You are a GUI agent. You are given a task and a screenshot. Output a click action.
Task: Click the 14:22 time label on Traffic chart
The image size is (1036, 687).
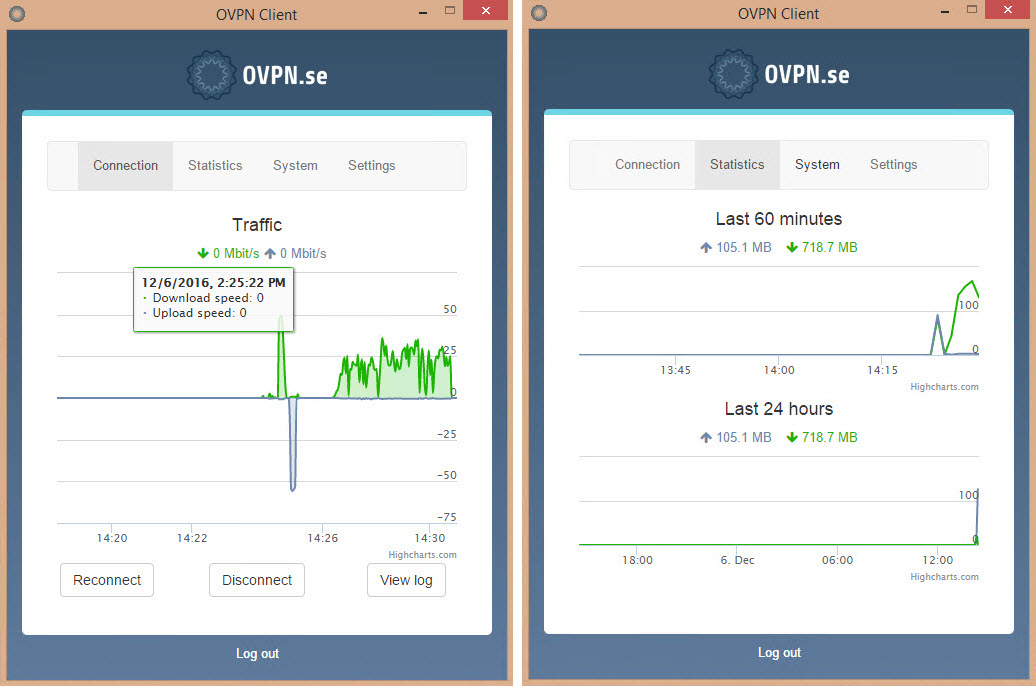pos(192,538)
